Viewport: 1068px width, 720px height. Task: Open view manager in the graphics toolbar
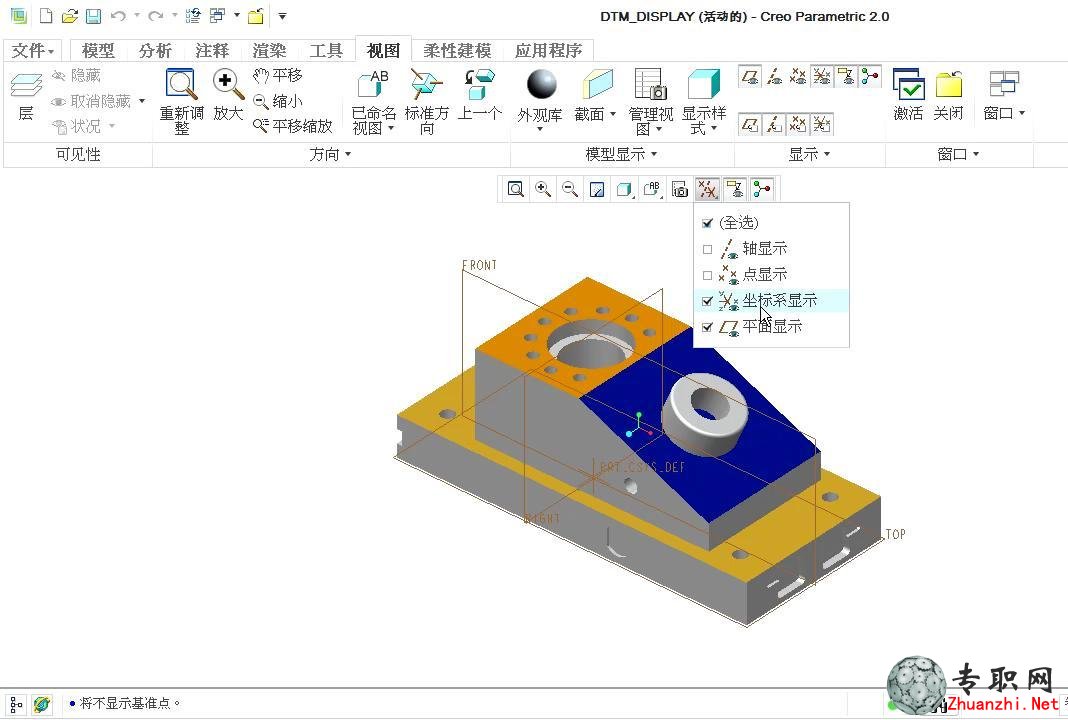(x=680, y=189)
